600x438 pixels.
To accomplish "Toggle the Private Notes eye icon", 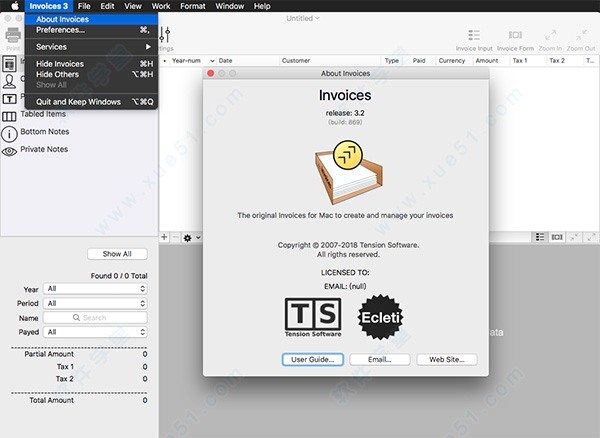I will (x=9, y=151).
